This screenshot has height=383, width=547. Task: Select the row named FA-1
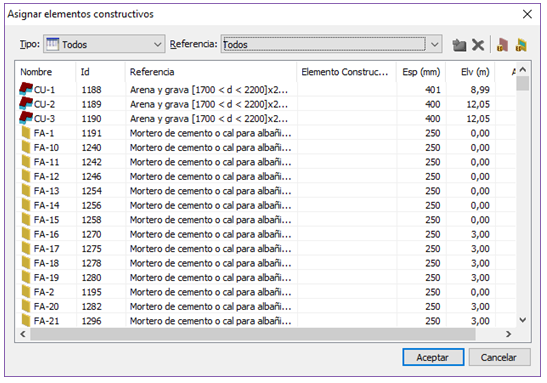[x=265, y=133]
